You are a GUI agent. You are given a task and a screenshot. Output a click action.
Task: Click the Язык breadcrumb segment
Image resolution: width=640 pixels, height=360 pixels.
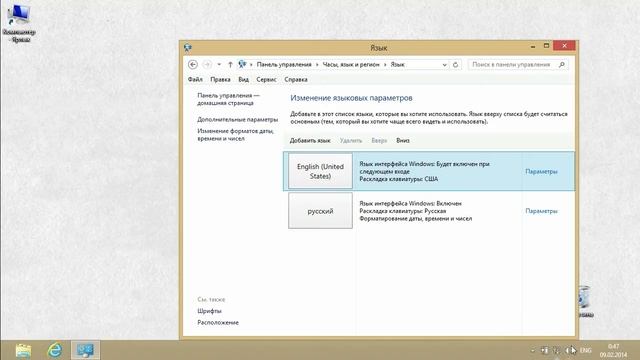pyautogui.click(x=398, y=64)
